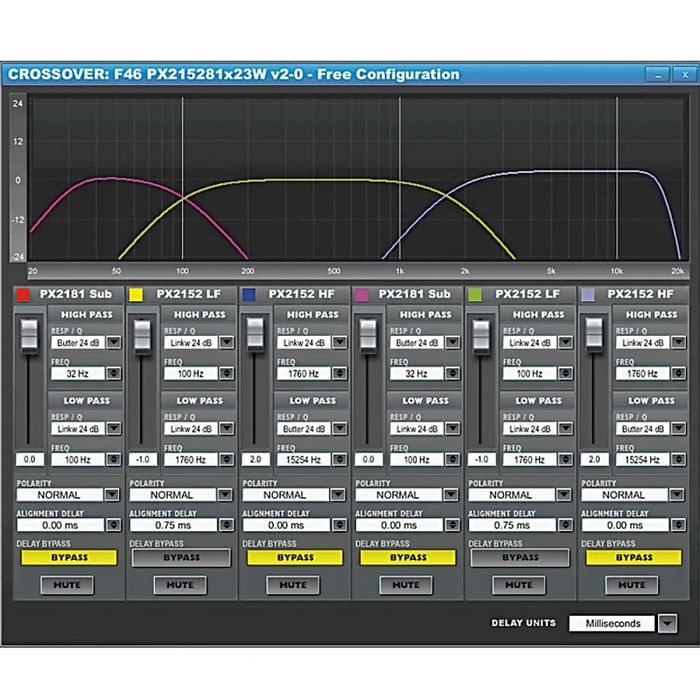This screenshot has height=700, width=700.
Task: Click the 100 Hz low pass stepper, red Sub channel
Action: coord(114,459)
